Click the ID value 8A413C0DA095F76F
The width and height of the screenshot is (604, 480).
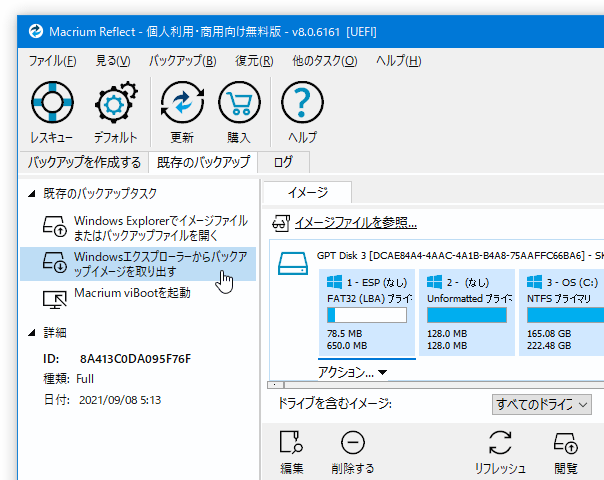[135, 359]
